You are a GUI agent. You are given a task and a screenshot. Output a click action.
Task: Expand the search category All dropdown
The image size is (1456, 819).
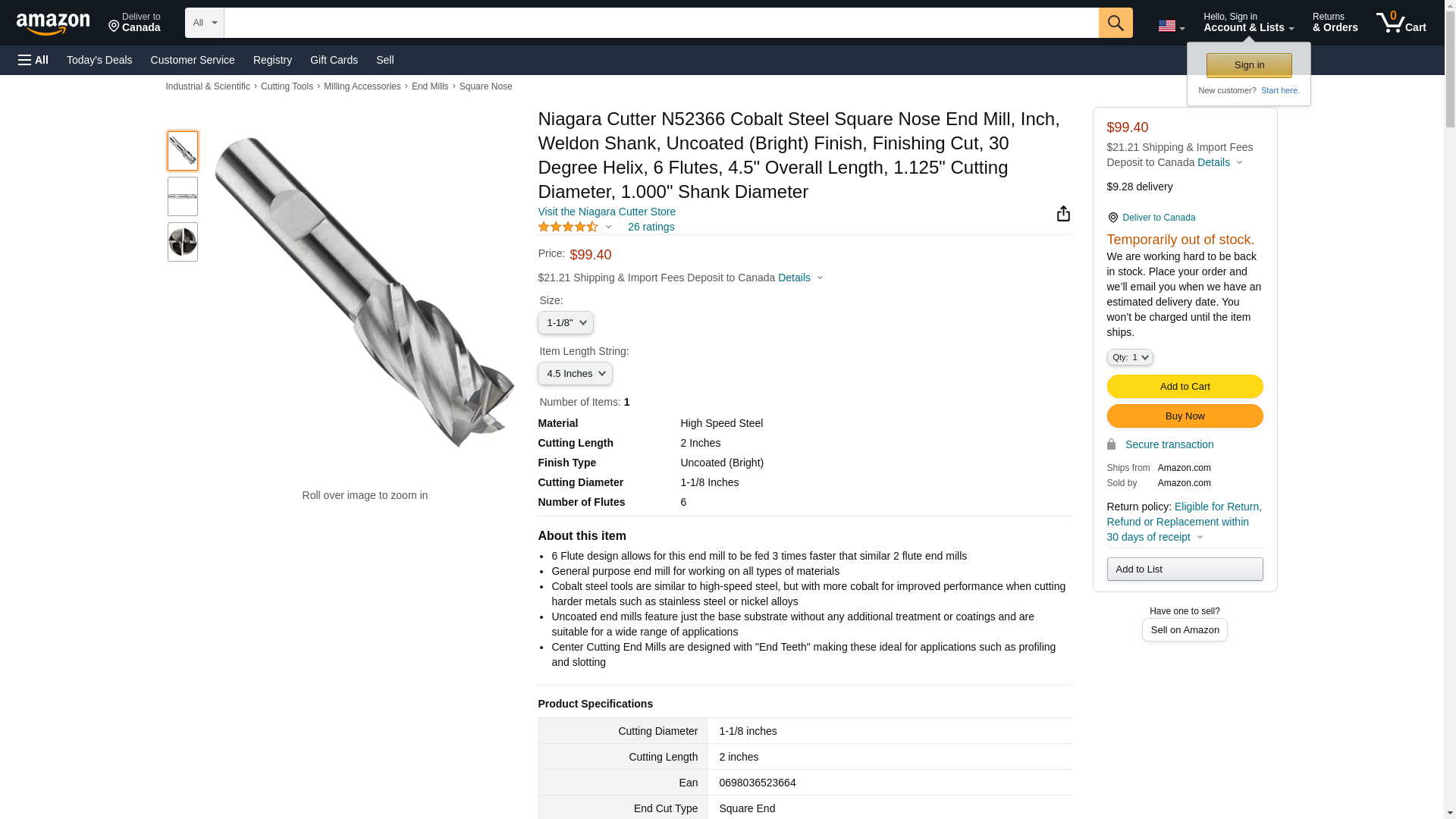click(x=204, y=23)
